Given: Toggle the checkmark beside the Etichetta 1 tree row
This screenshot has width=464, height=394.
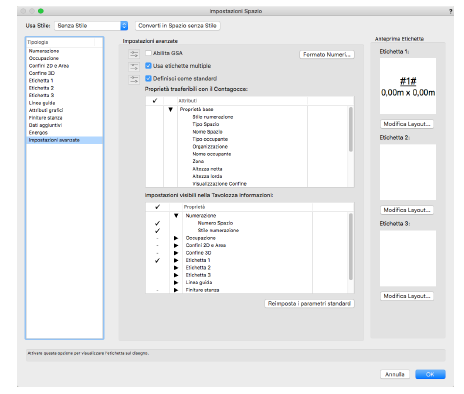Looking at the screenshot, I should tap(157, 260).
